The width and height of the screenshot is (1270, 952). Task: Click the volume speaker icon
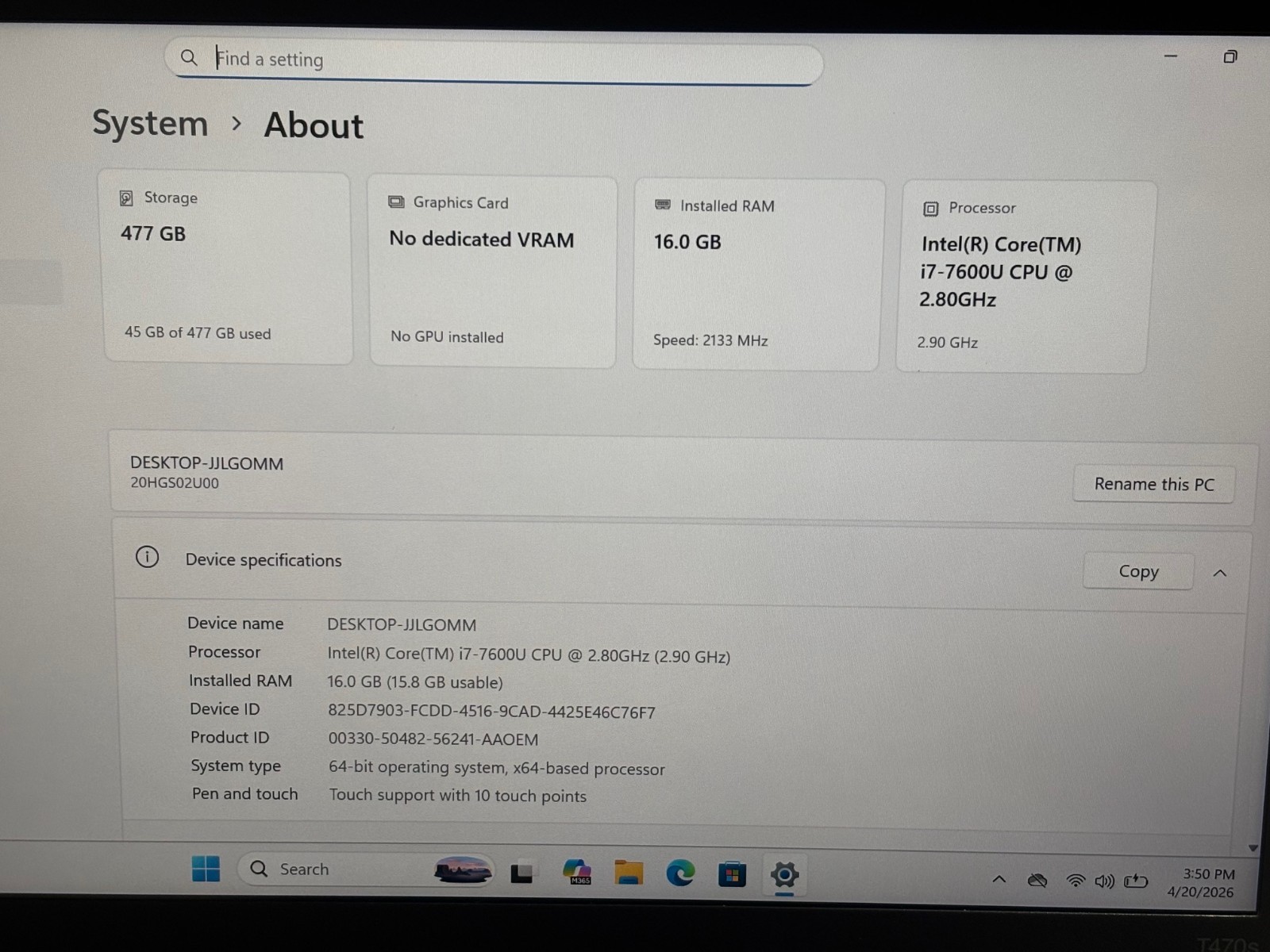coord(1104,881)
